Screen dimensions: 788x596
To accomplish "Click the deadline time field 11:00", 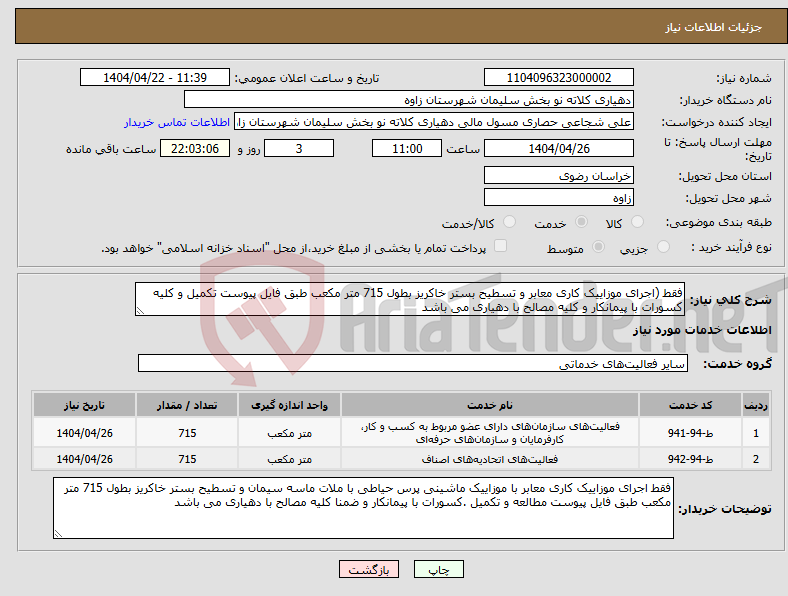I will pos(407,148).
